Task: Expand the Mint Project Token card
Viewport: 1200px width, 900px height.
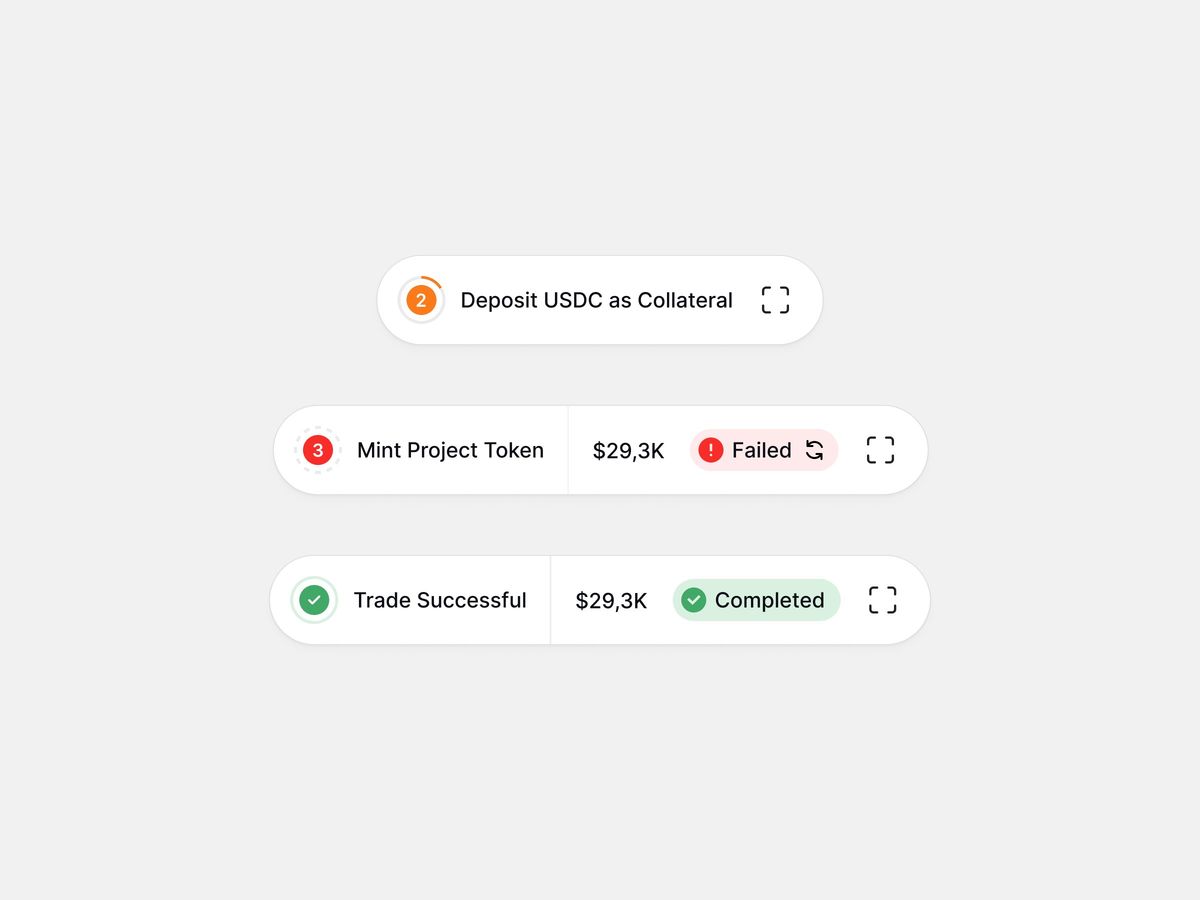Action: click(x=880, y=450)
